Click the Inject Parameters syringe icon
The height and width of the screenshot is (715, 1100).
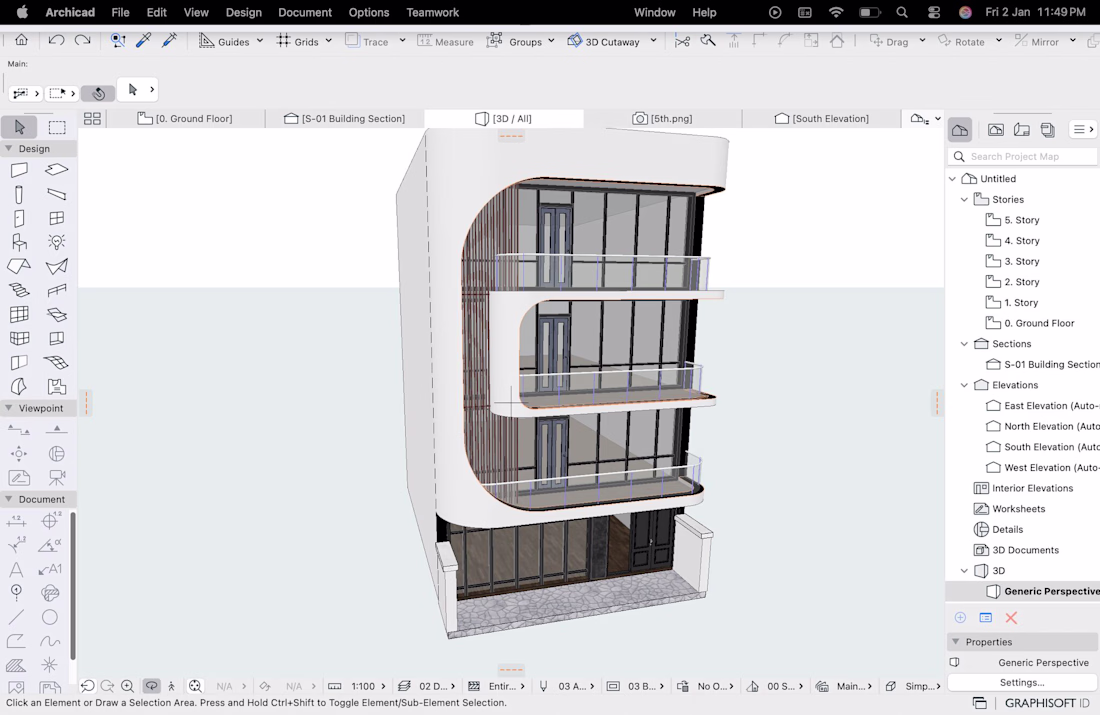point(169,41)
